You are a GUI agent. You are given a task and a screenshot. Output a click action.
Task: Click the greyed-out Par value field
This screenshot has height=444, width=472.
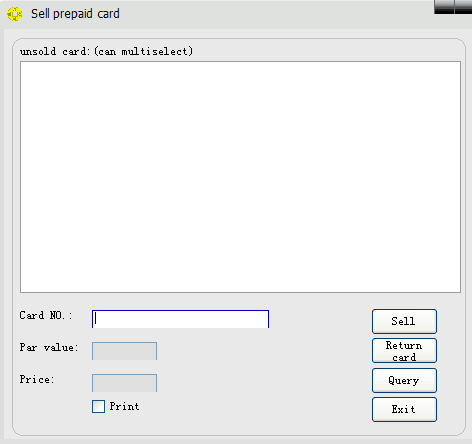pyautogui.click(x=124, y=351)
